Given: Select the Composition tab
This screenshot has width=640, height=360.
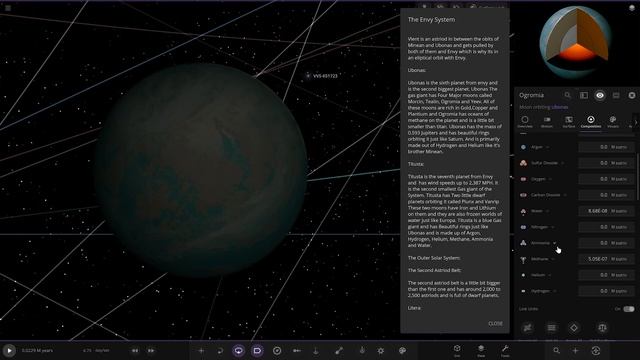Looking at the screenshot, I should click(x=591, y=122).
